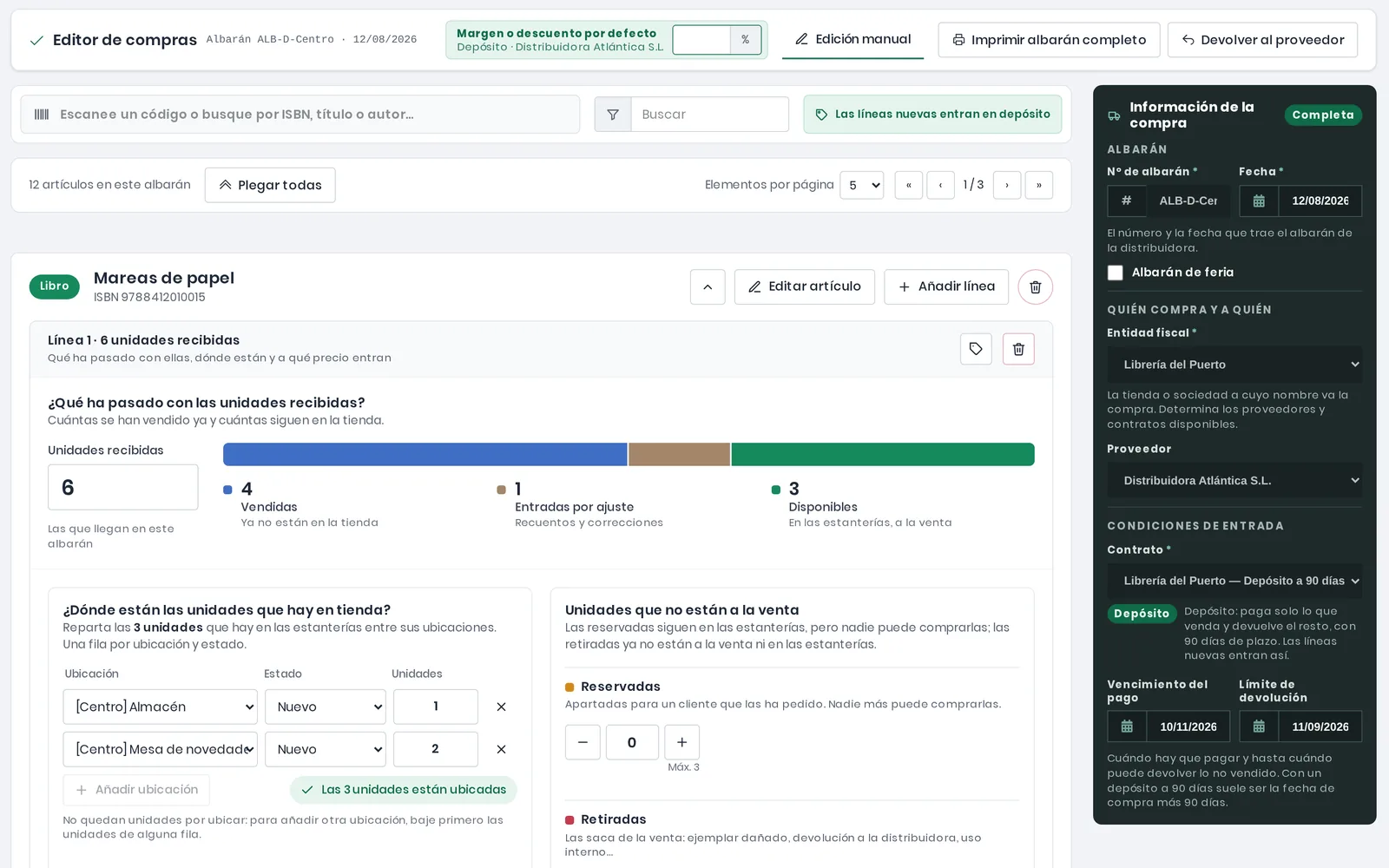Open the Entidad fiscal dropdown
Image resolution: width=1389 pixels, height=868 pixels.
click(1234, 365)
